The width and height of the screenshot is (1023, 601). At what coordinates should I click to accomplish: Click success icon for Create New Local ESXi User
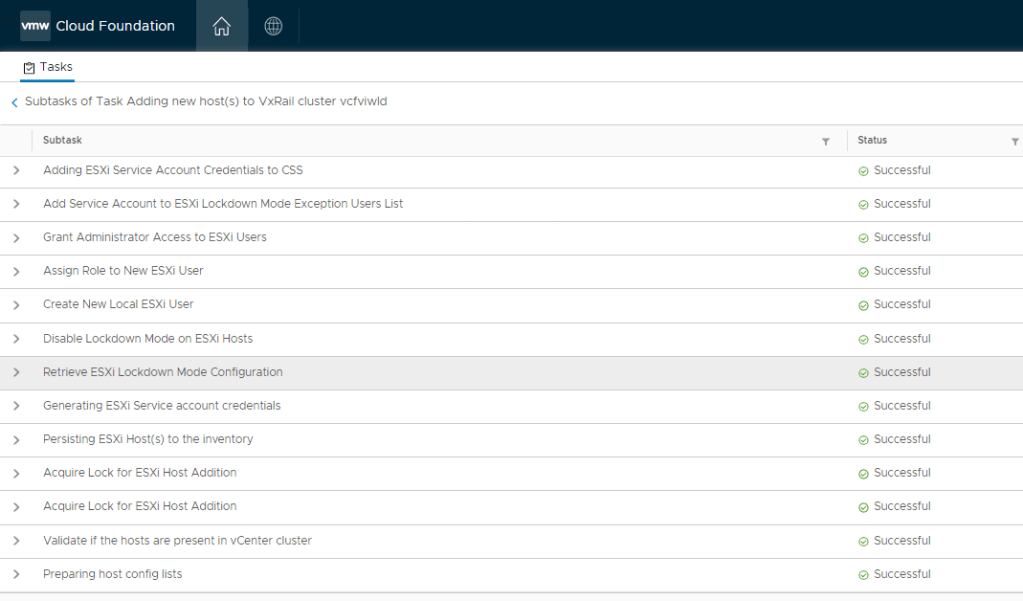[x=863, y=305]
